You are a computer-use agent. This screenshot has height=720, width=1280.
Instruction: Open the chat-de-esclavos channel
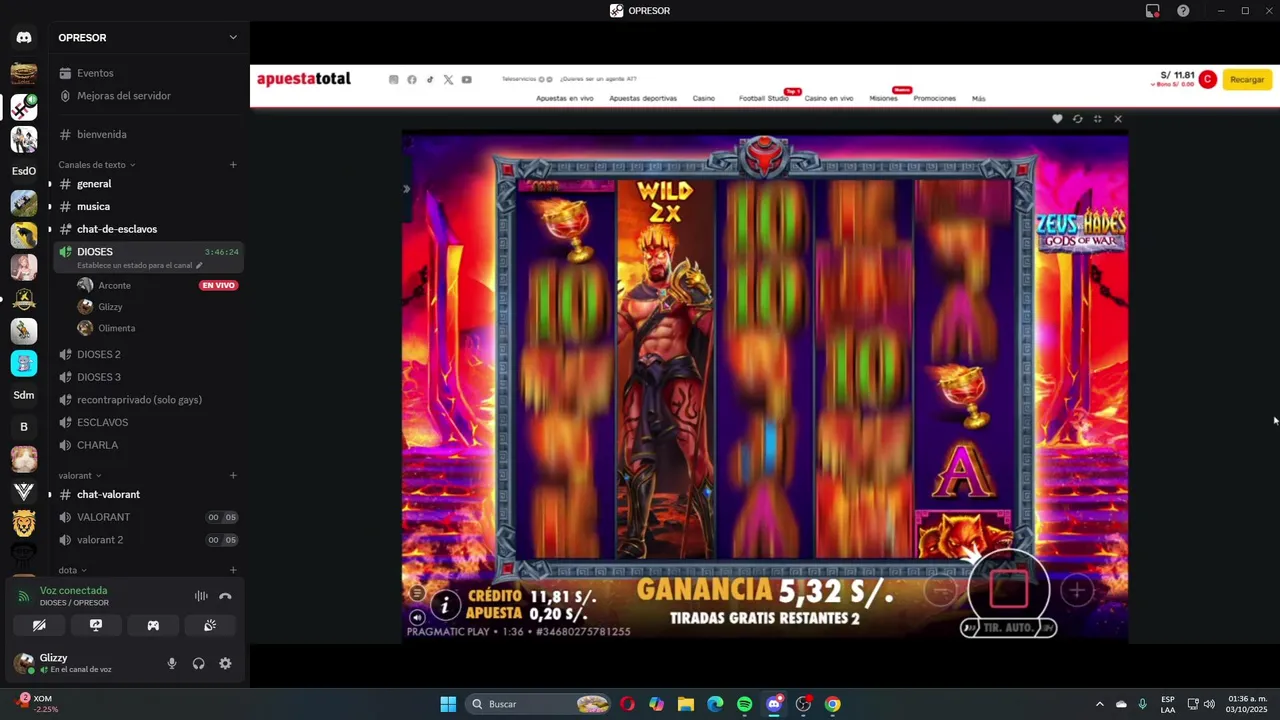click(x=148, y=229)
